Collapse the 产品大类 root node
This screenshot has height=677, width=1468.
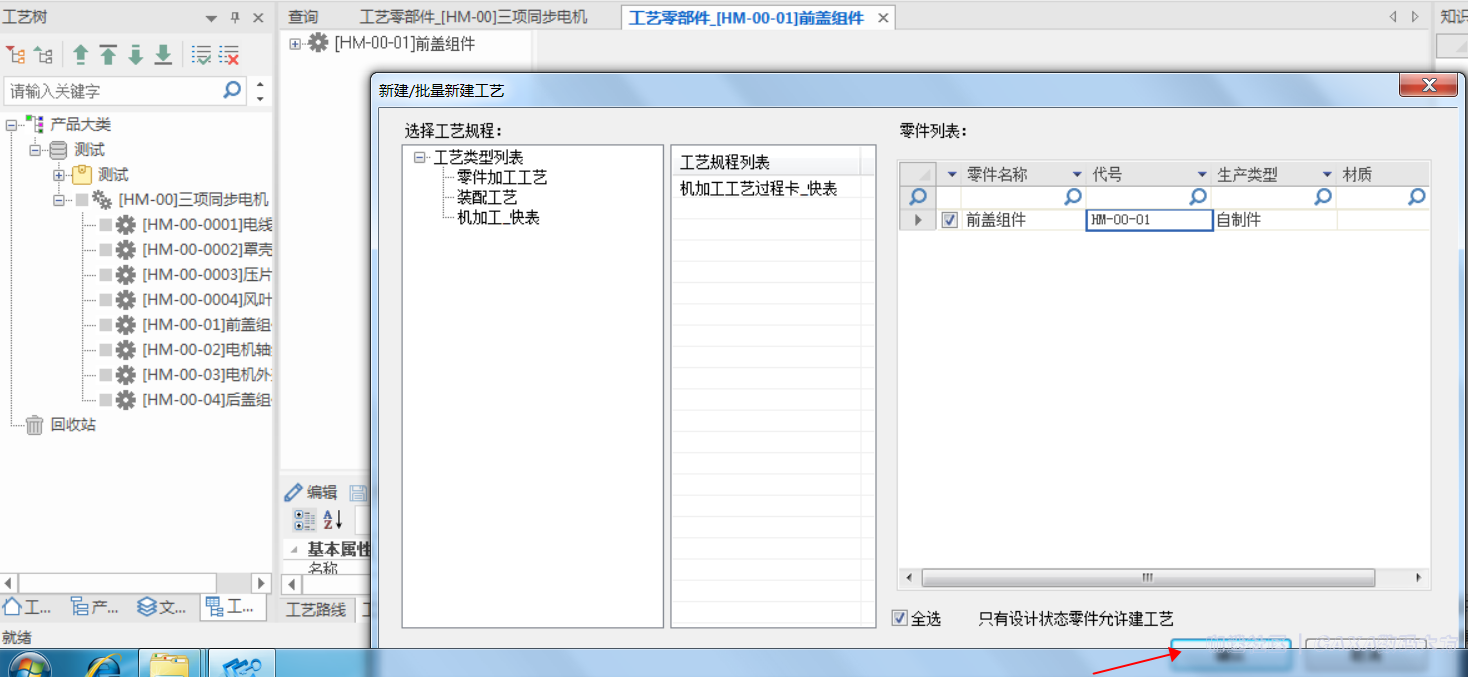[11, 125]
